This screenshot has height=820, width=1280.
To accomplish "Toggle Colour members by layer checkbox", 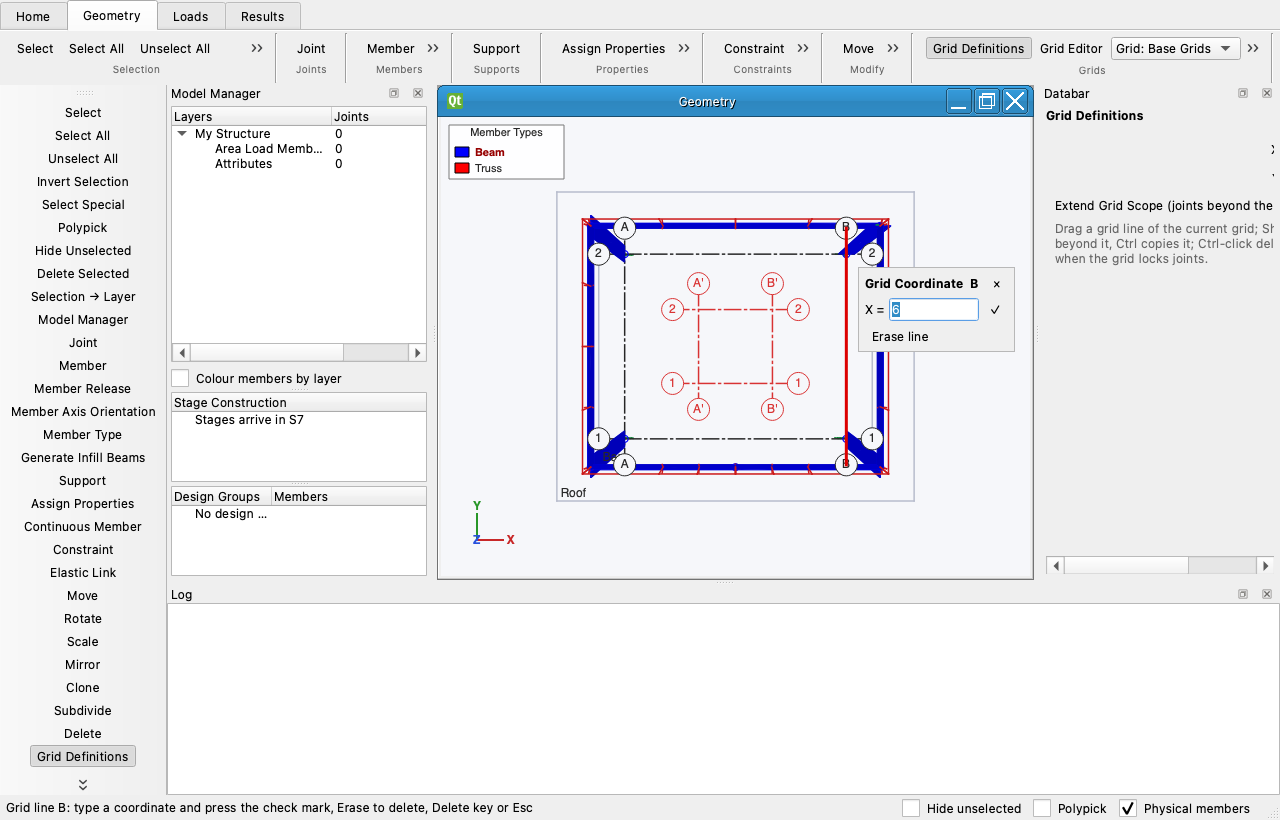I will coord(180,378).
